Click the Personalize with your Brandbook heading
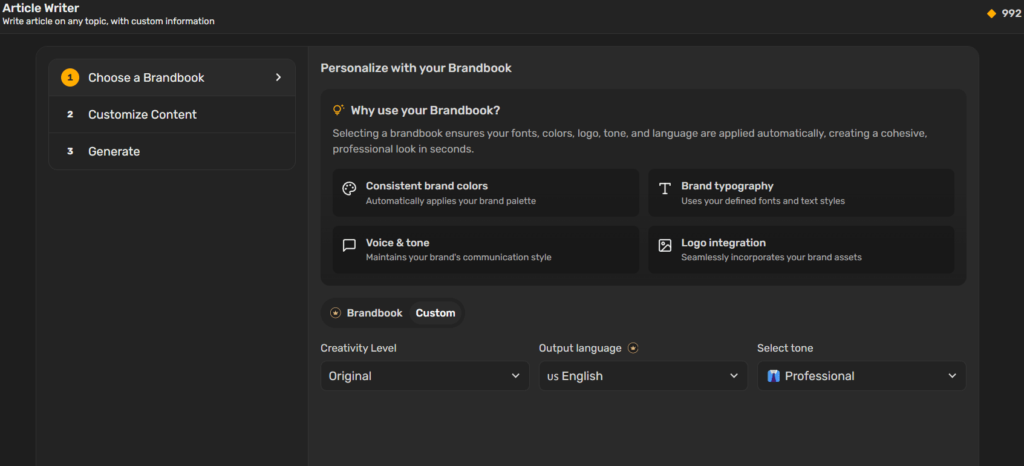 pyautogui.click(x=416, y=68)
